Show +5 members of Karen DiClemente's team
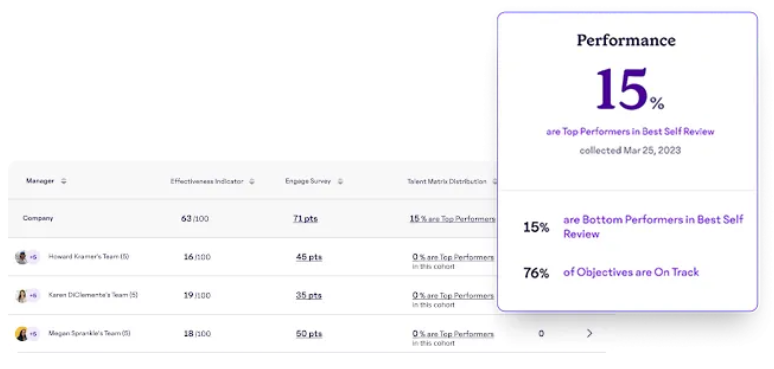 pyautogui.click(x=34, y=295)
